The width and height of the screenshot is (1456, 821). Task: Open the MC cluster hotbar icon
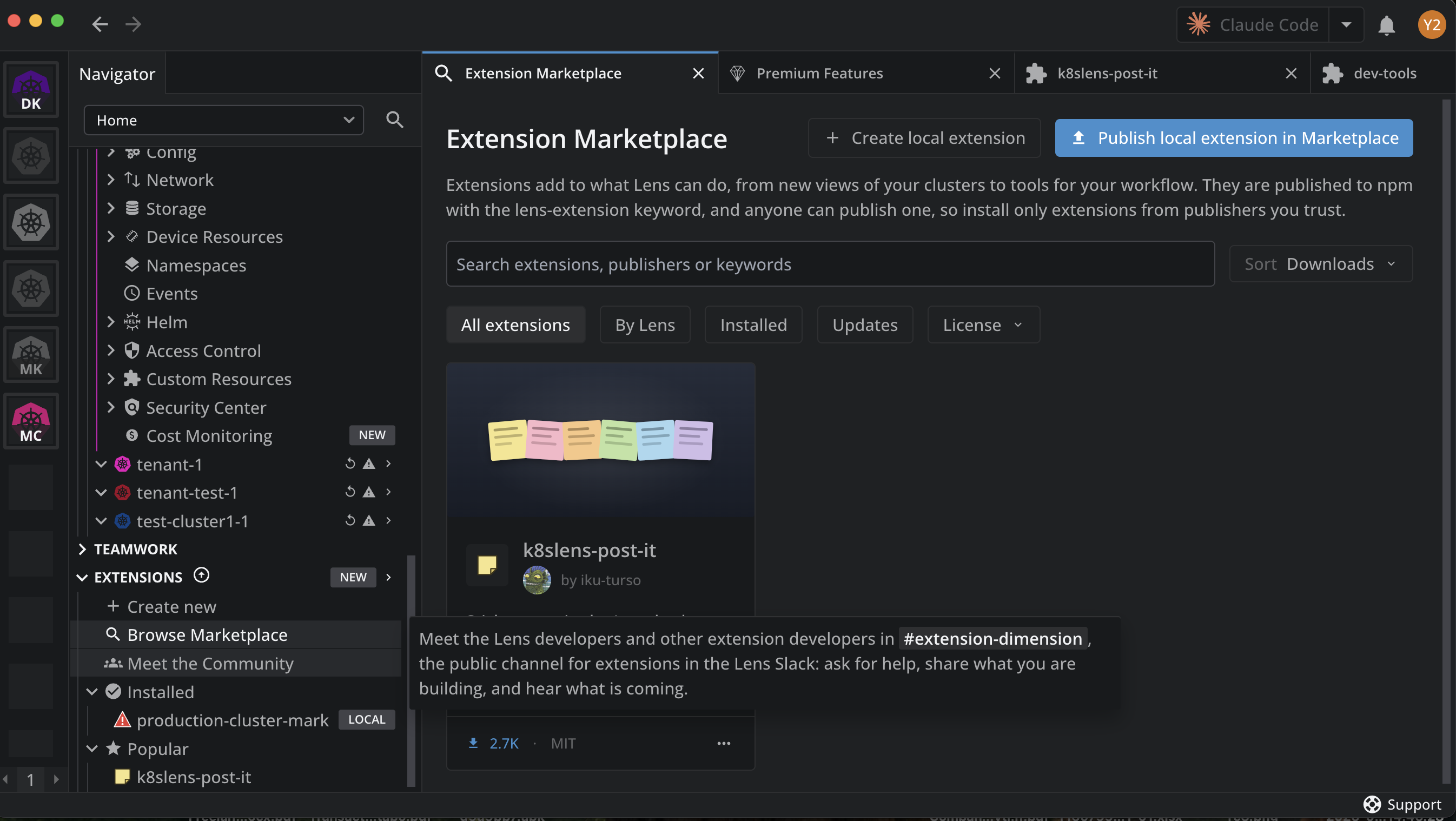31,421
